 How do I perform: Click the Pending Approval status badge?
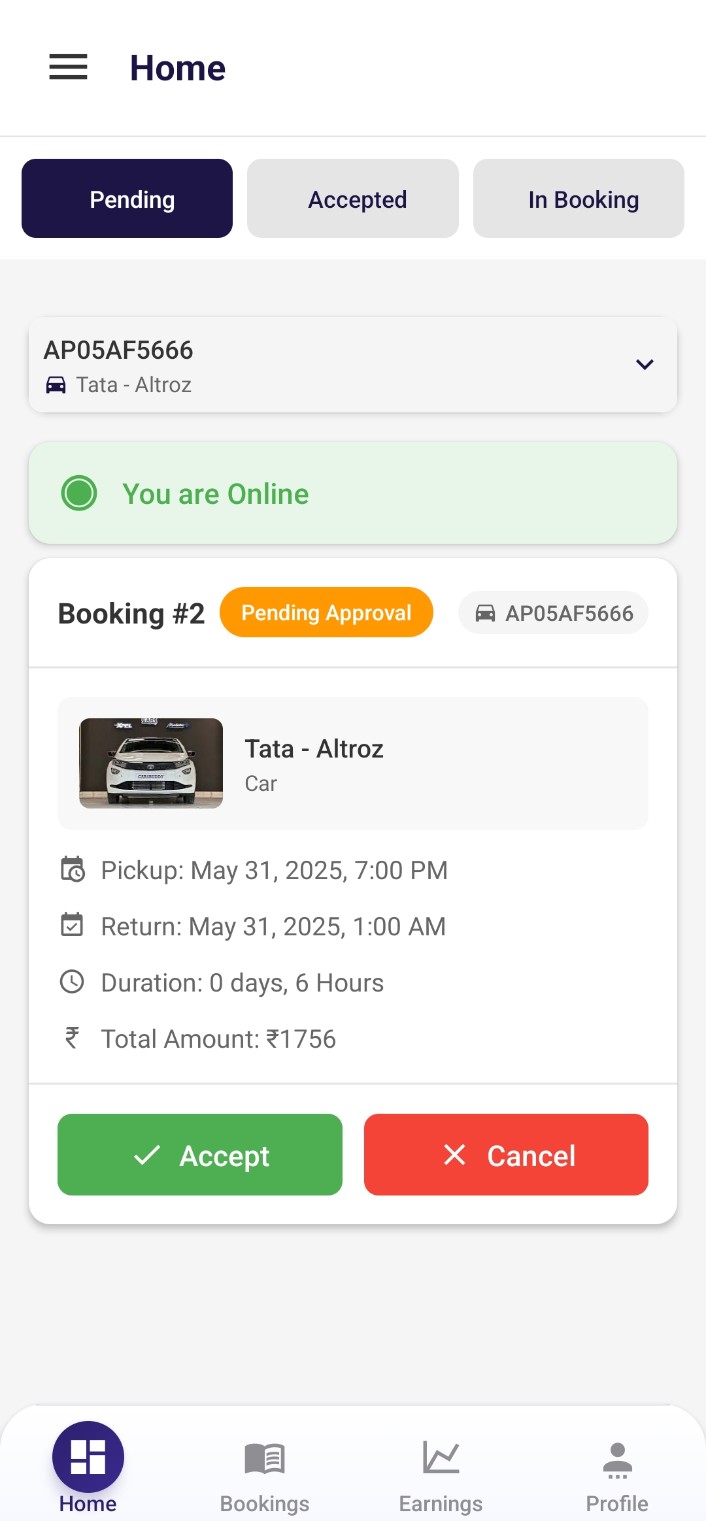pos(326,612)
